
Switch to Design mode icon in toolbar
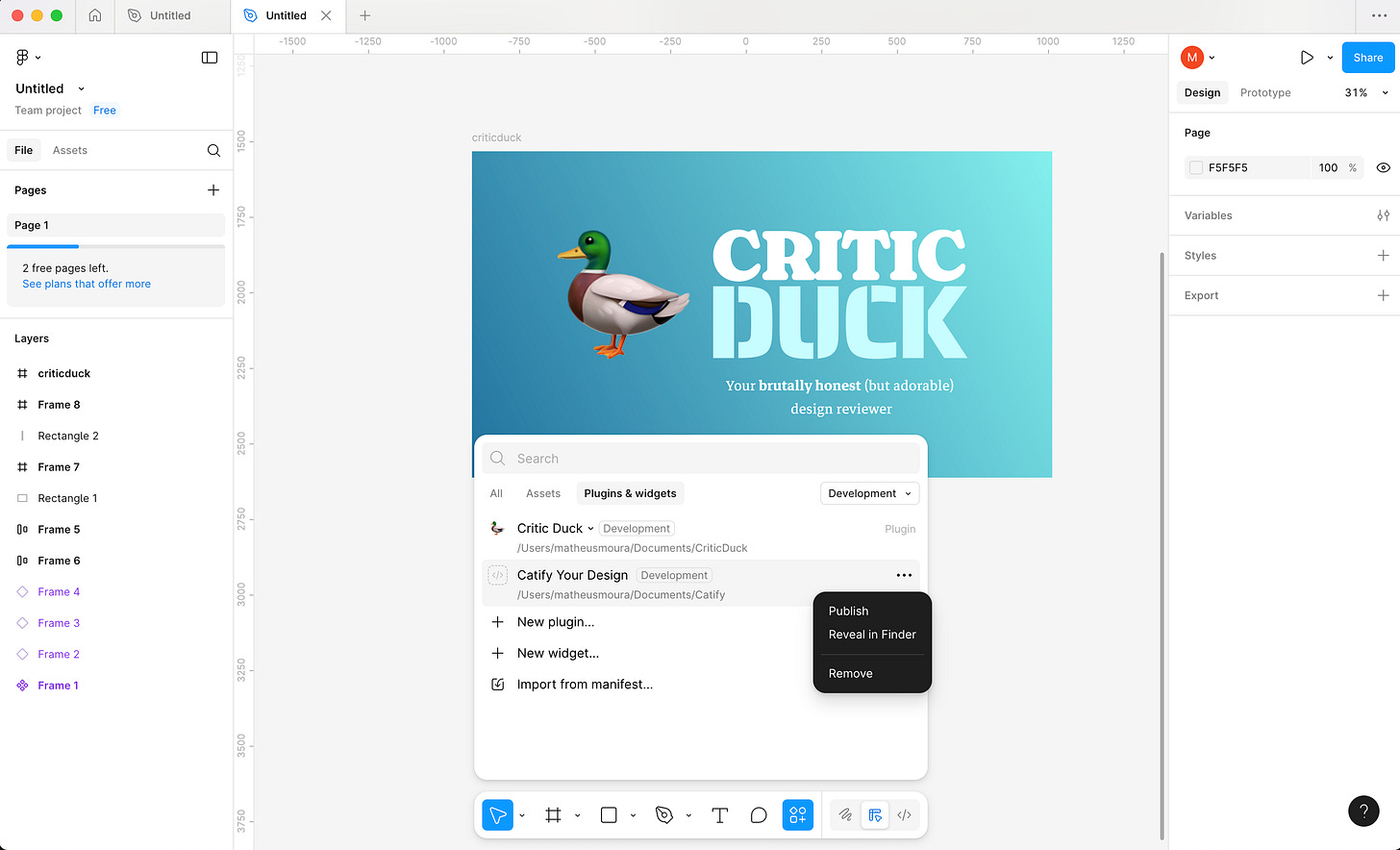coord(875,814)
